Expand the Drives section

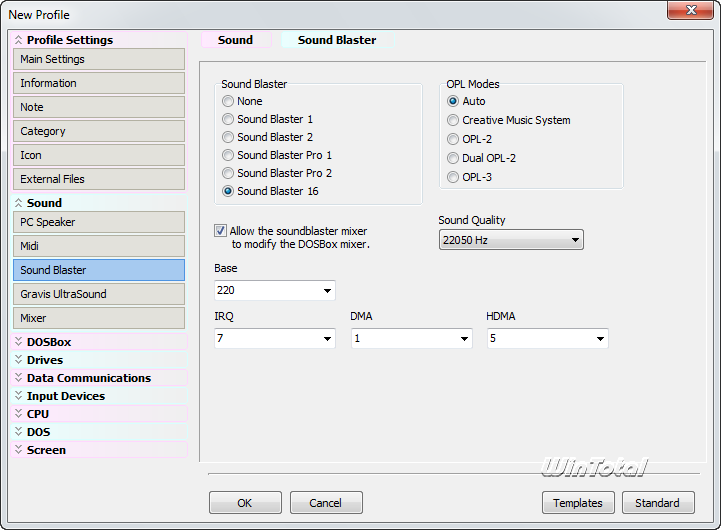[x=44, y=360]
